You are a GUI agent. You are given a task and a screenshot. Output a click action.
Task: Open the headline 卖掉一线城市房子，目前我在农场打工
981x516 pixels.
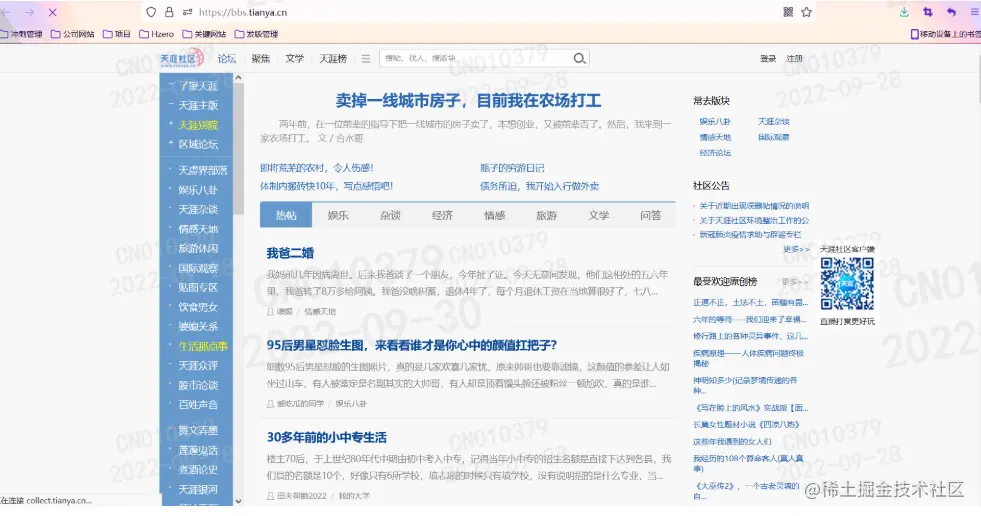(x=468, y=101)
